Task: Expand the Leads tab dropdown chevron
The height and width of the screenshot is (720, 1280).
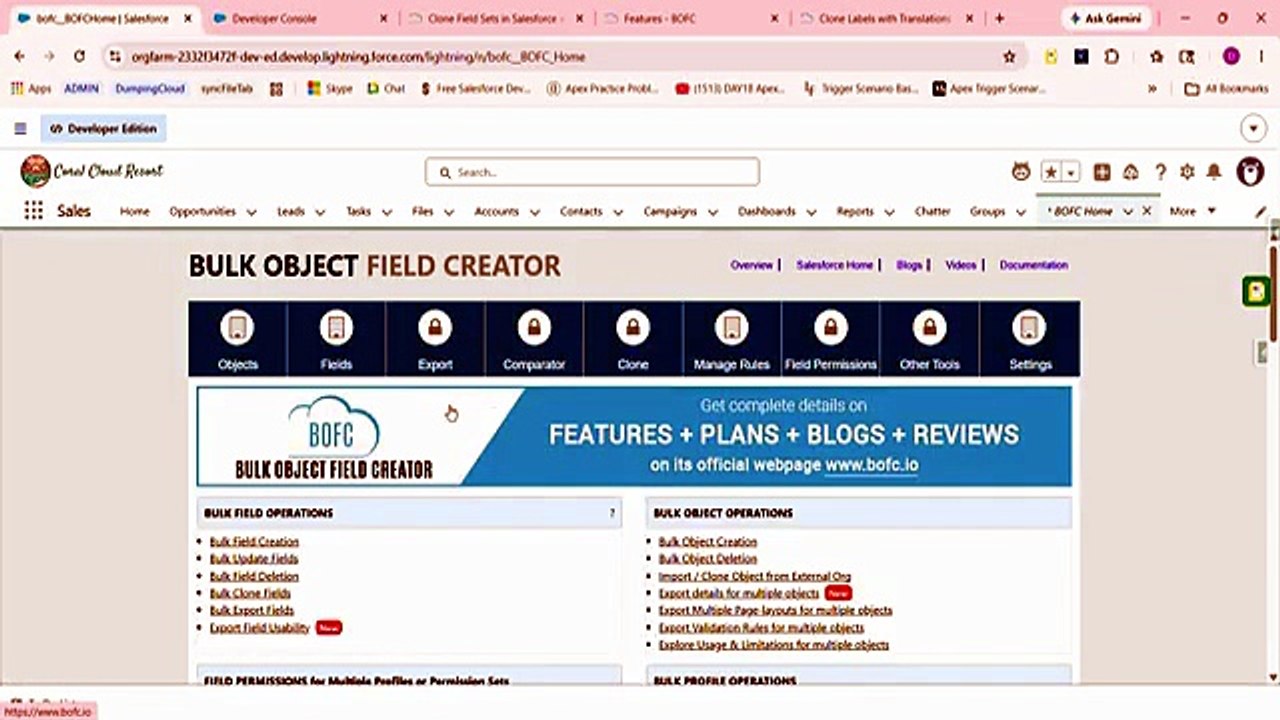Action: point(320,212)
